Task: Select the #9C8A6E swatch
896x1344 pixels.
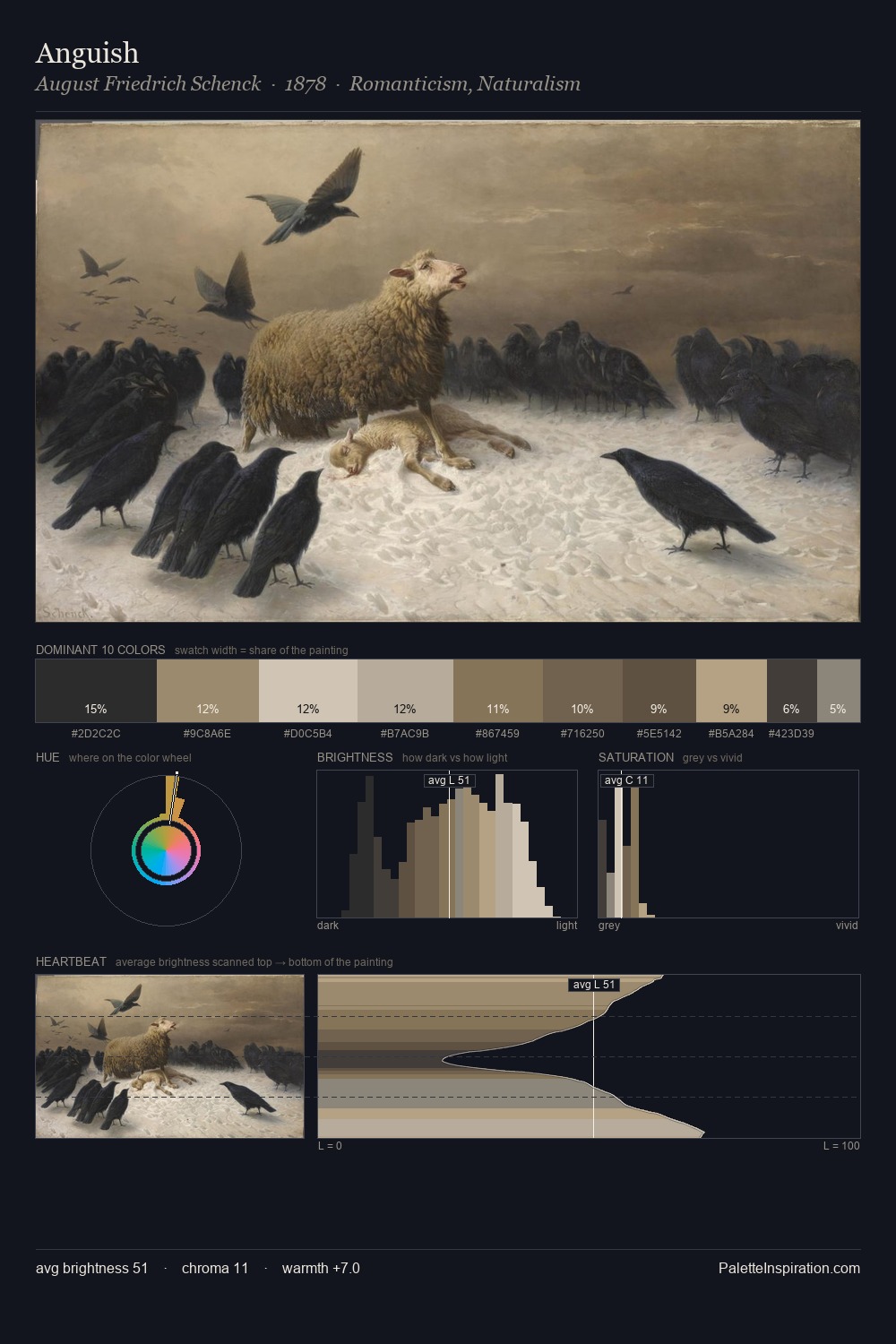Action: tap(208, 691)
